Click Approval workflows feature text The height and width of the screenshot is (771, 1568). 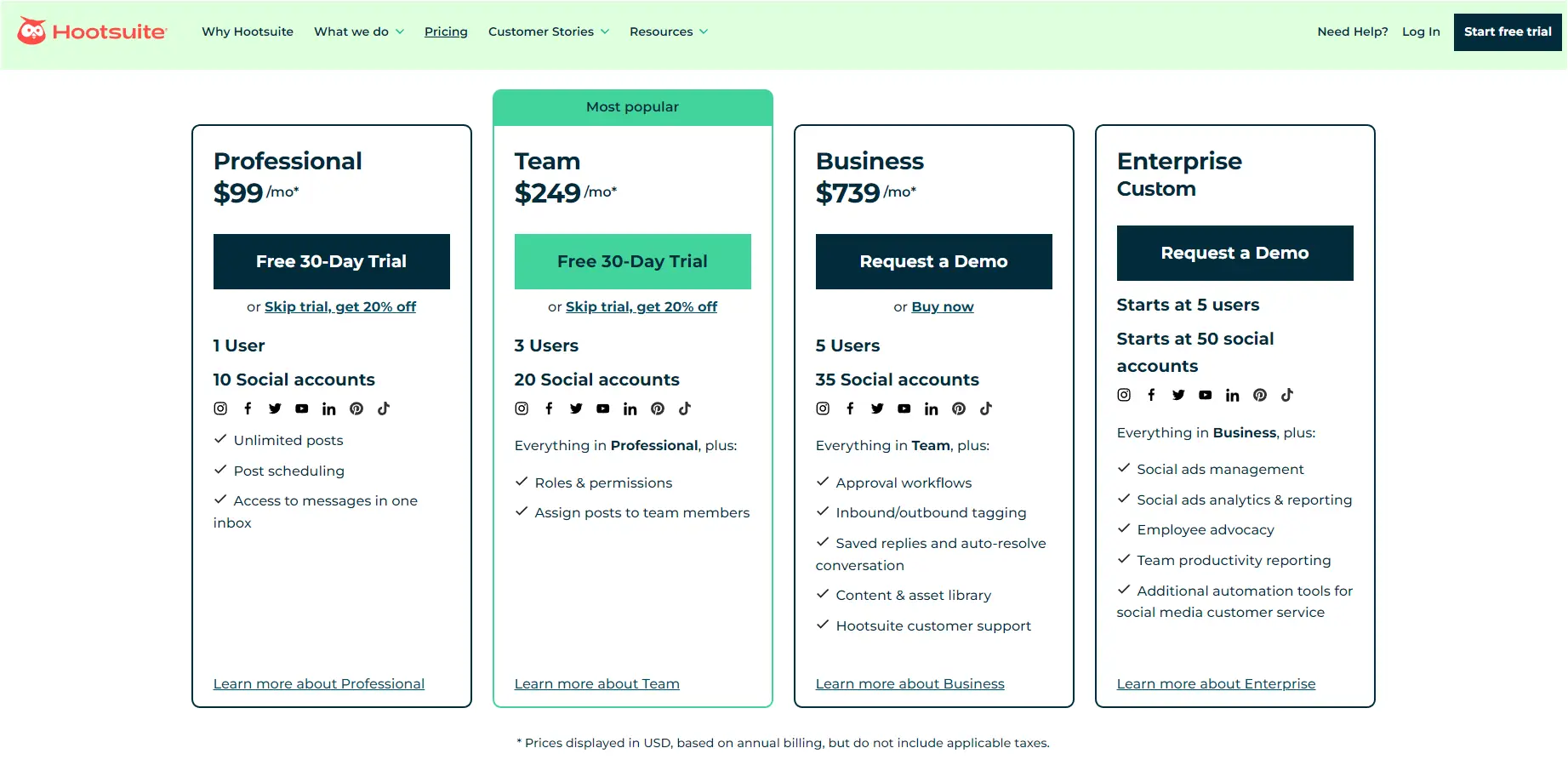(x=904, y=483)
